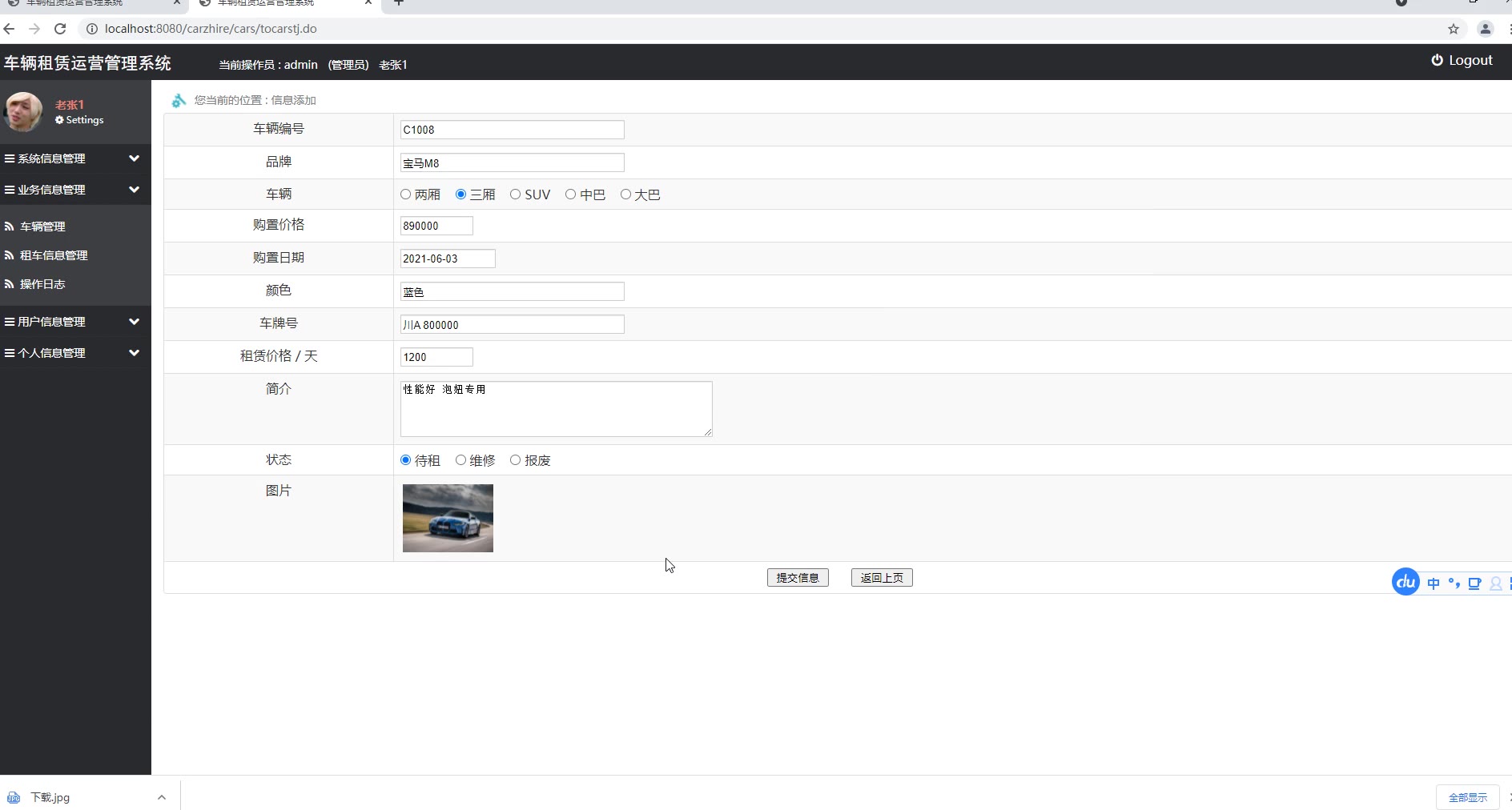Set status to 报废 radio
1512x810 pixels.
click(515, 460)
